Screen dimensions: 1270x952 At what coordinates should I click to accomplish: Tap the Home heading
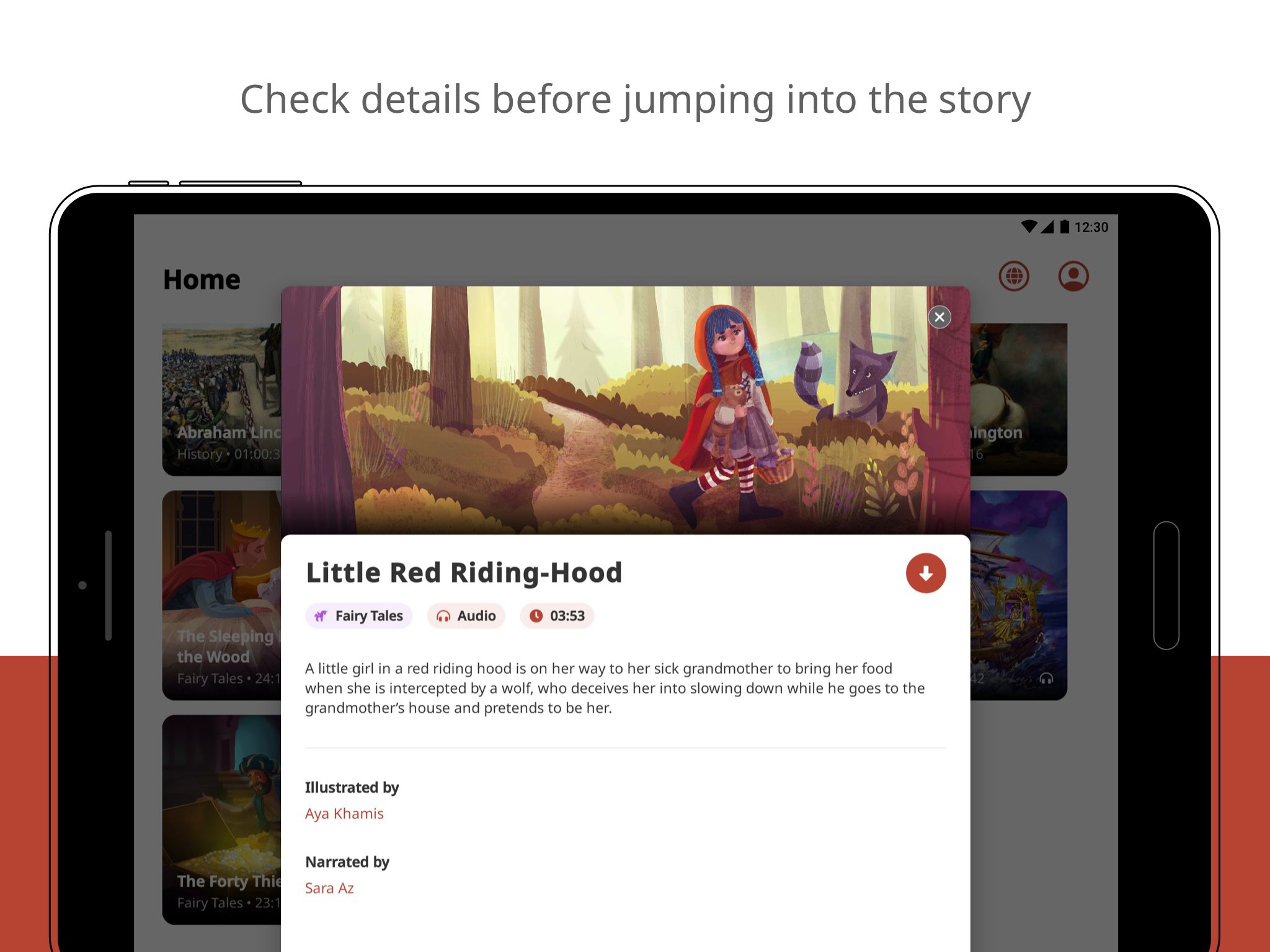202,280
